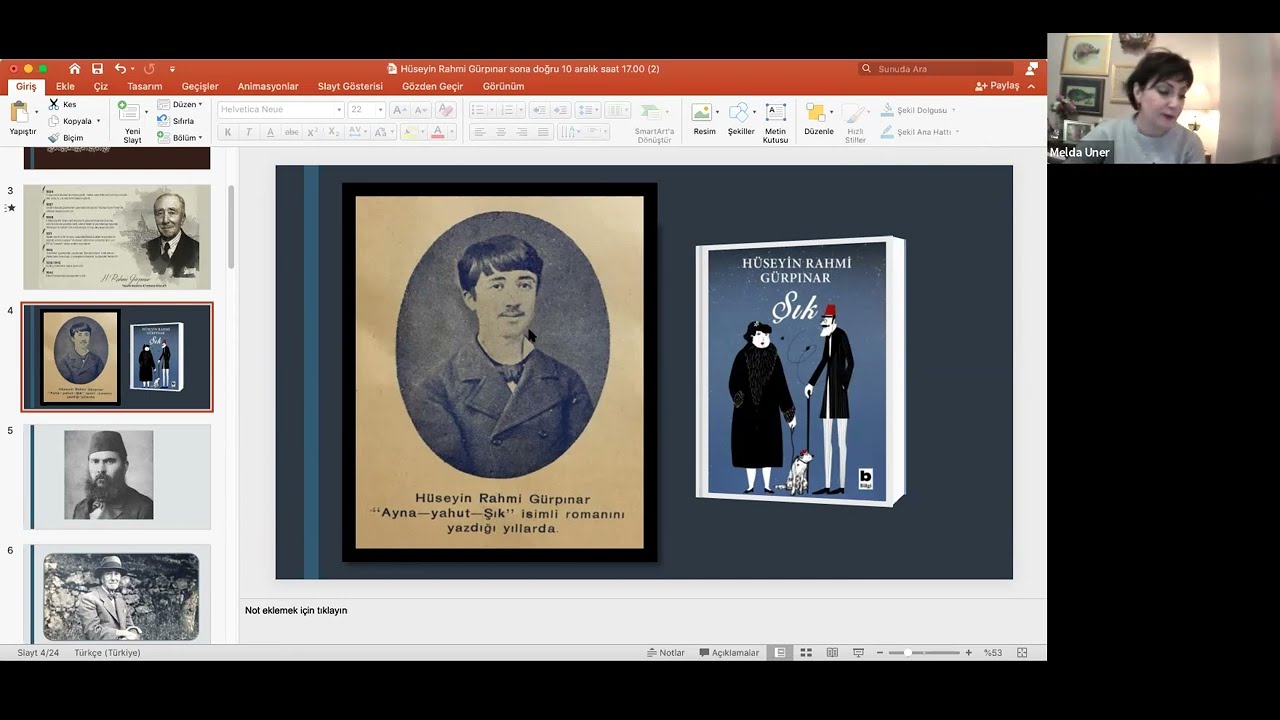
Task: Save the presentation with the floppy disk icon
Action: click(x=97, y=69)
